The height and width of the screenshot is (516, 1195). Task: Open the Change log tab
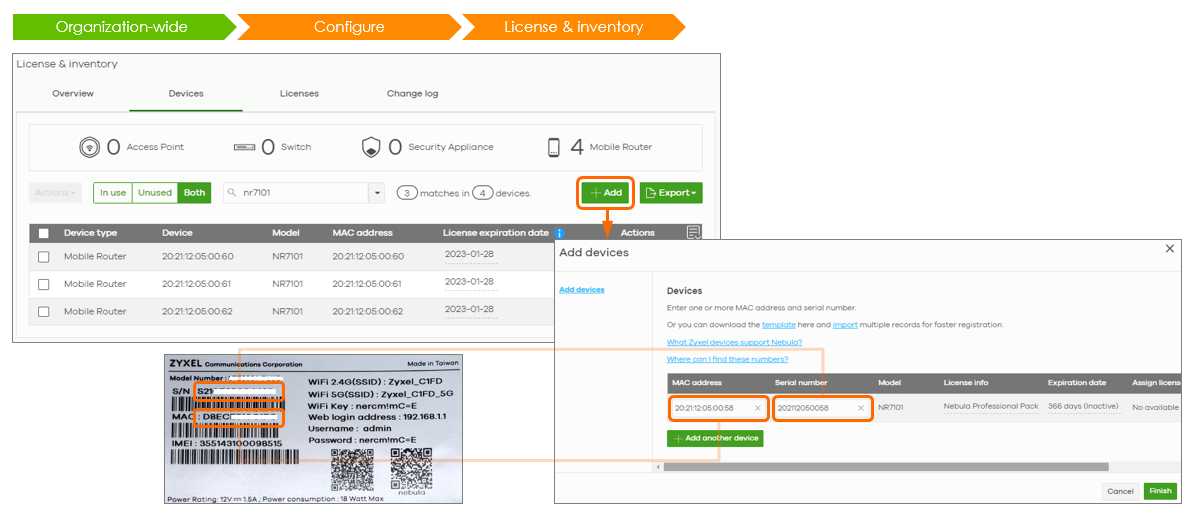point(412,94)
